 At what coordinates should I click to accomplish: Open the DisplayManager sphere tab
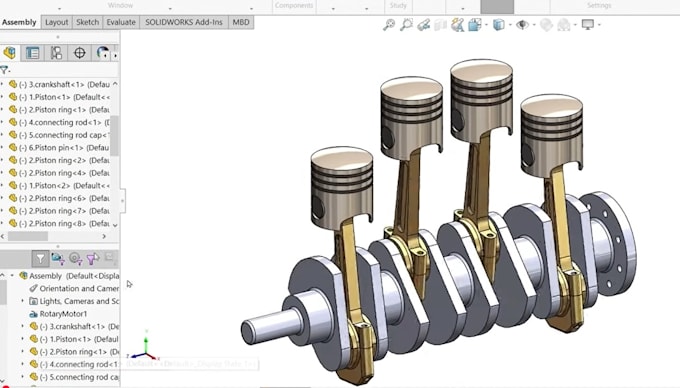(103, 53)
